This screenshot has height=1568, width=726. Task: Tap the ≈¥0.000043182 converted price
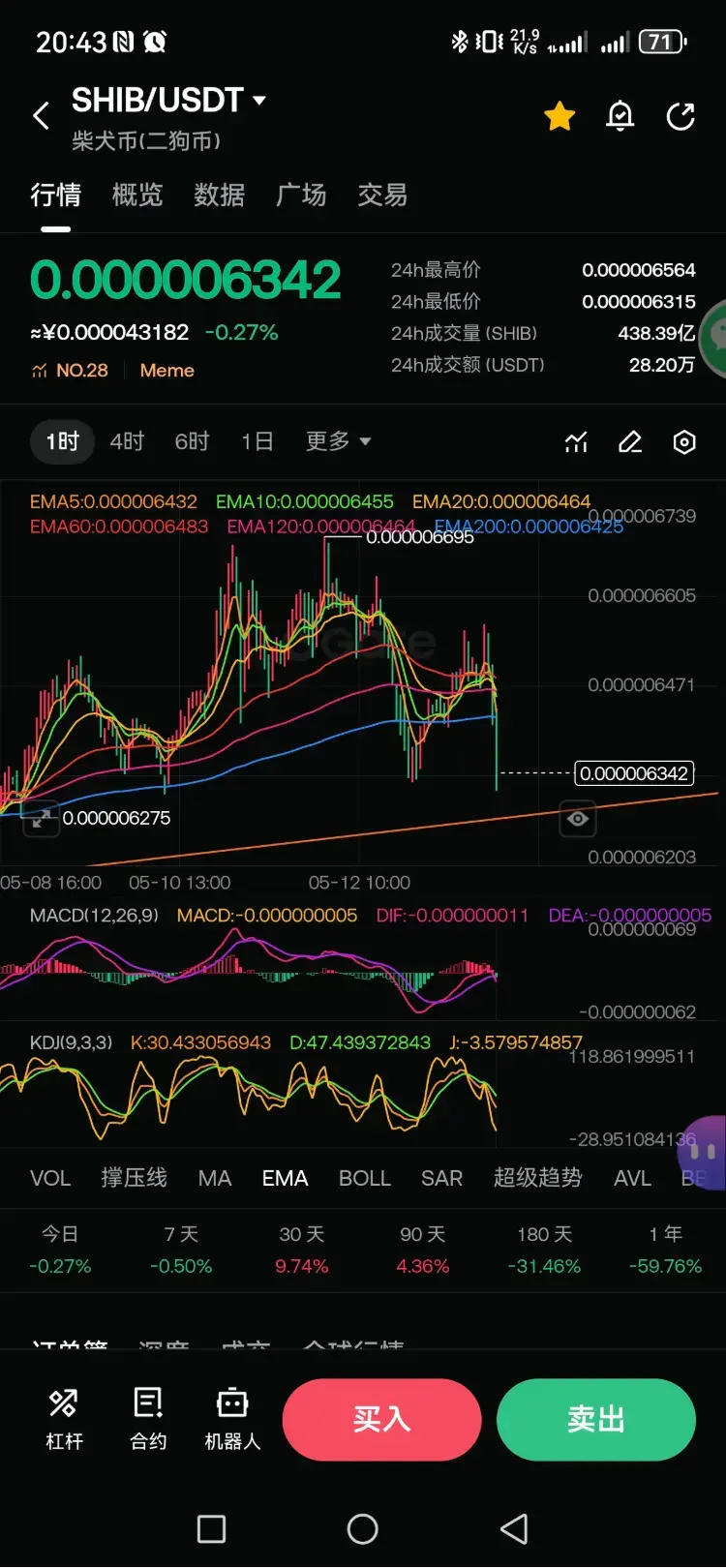click(x=109, y=333)
